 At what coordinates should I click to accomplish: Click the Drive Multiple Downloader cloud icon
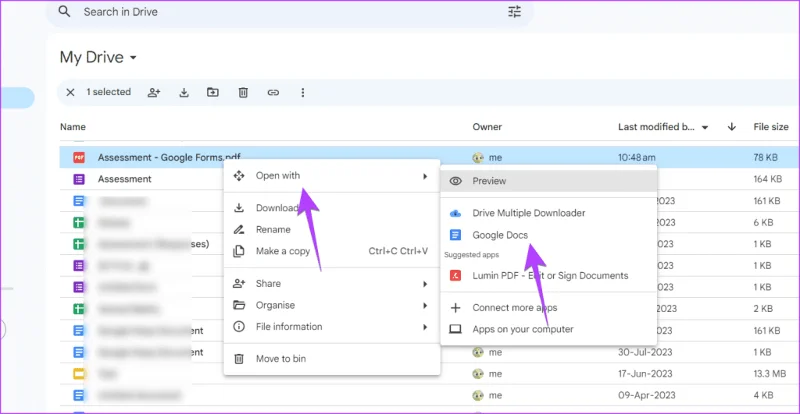[455, 213]
